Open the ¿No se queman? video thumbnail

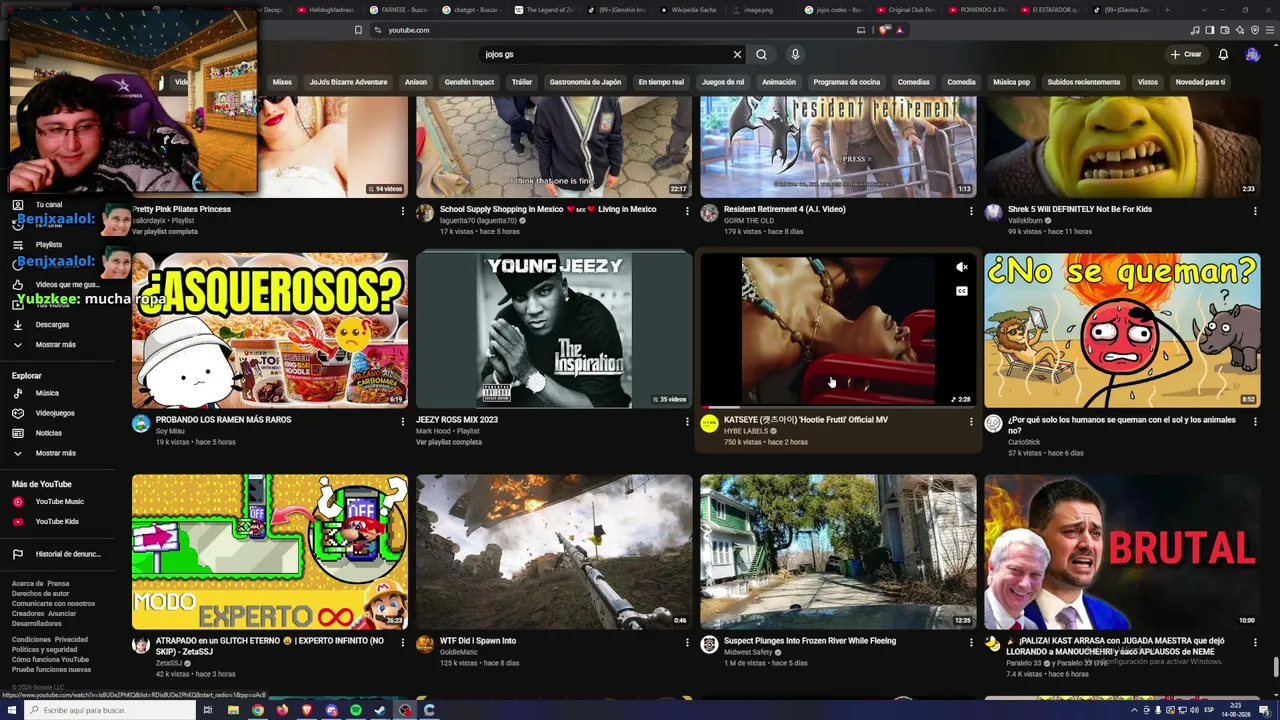tap(1122, 330)
